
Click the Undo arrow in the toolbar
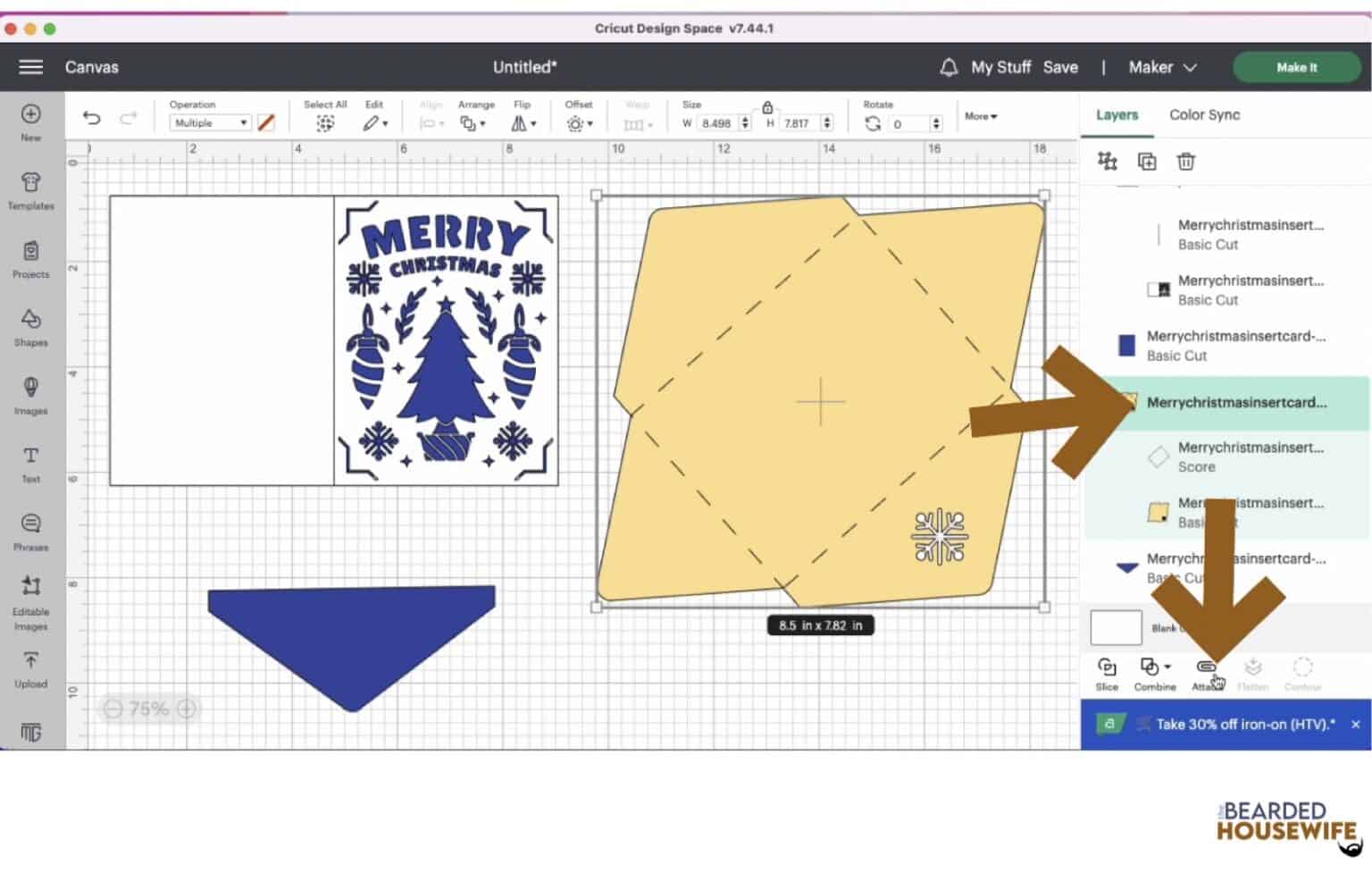click(90, 117)
